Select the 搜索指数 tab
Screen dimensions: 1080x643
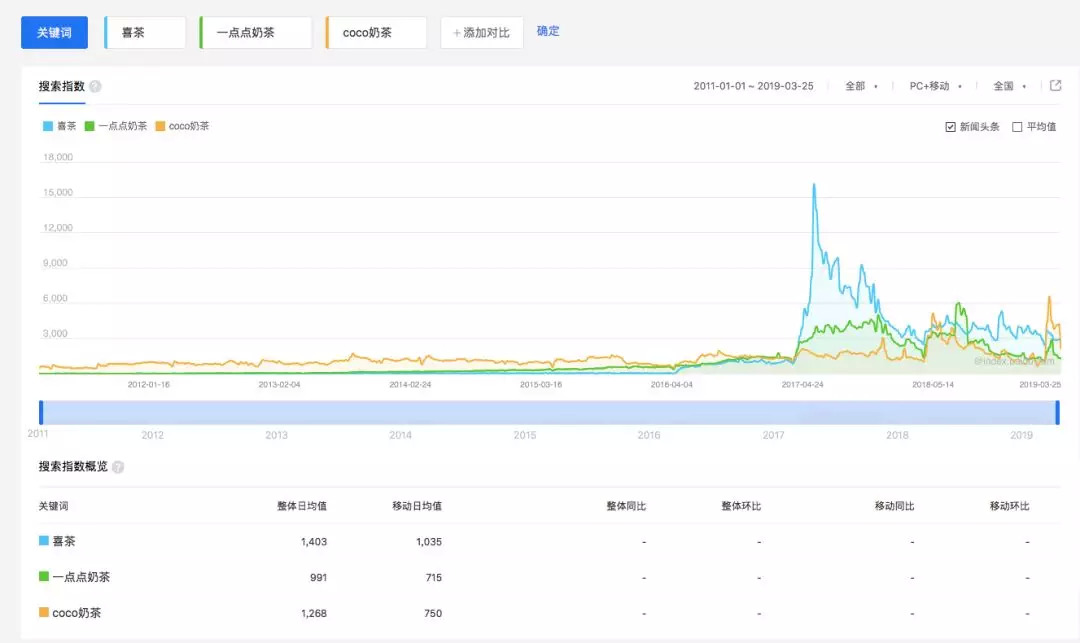pos(61,86)
